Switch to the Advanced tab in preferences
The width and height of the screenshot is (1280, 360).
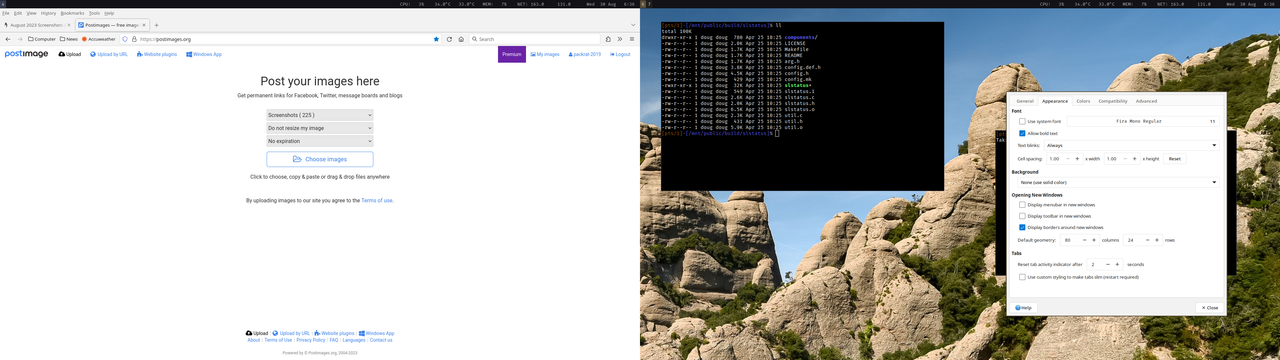coord(1146,101)
